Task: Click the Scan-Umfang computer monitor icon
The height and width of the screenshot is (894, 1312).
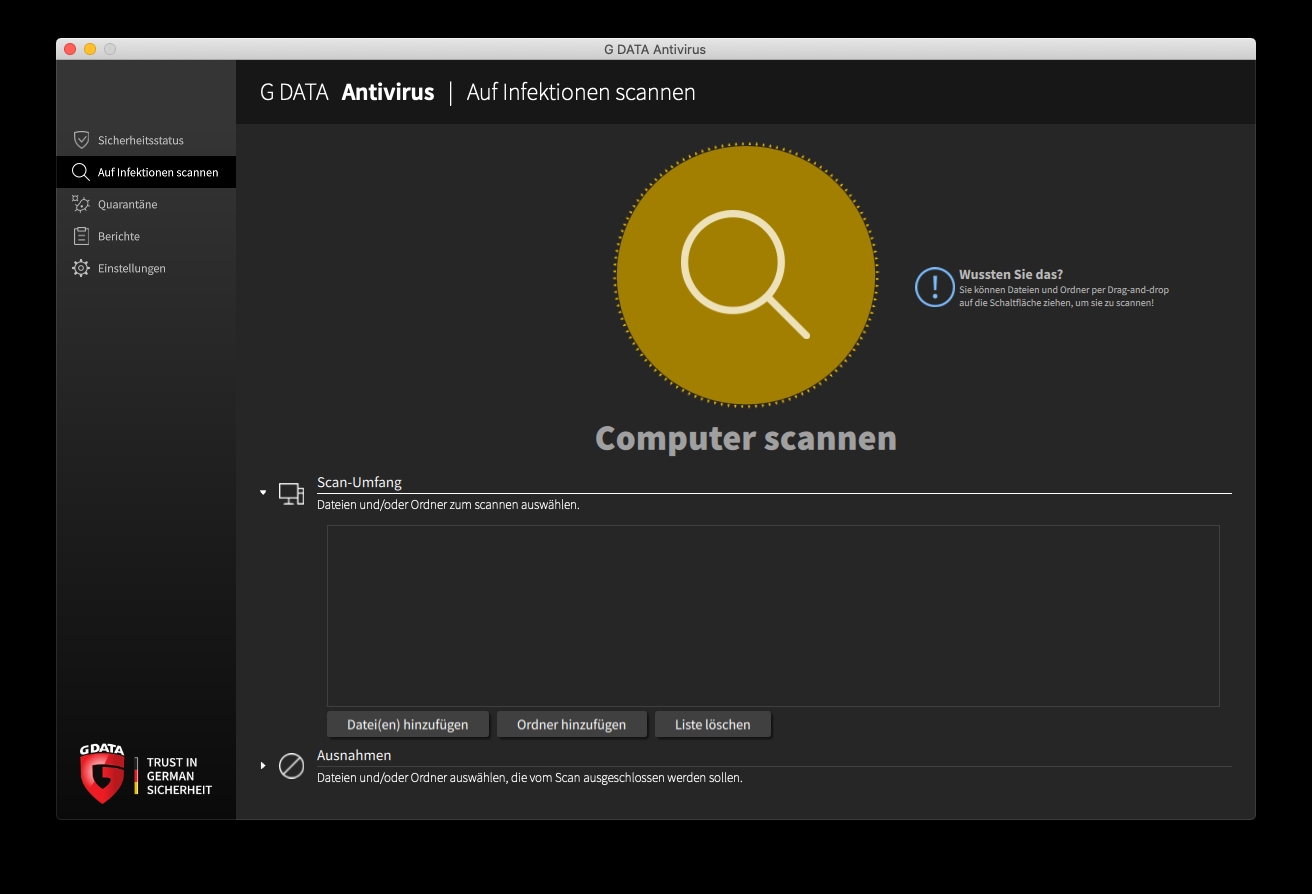Action: tap(291, 493)
